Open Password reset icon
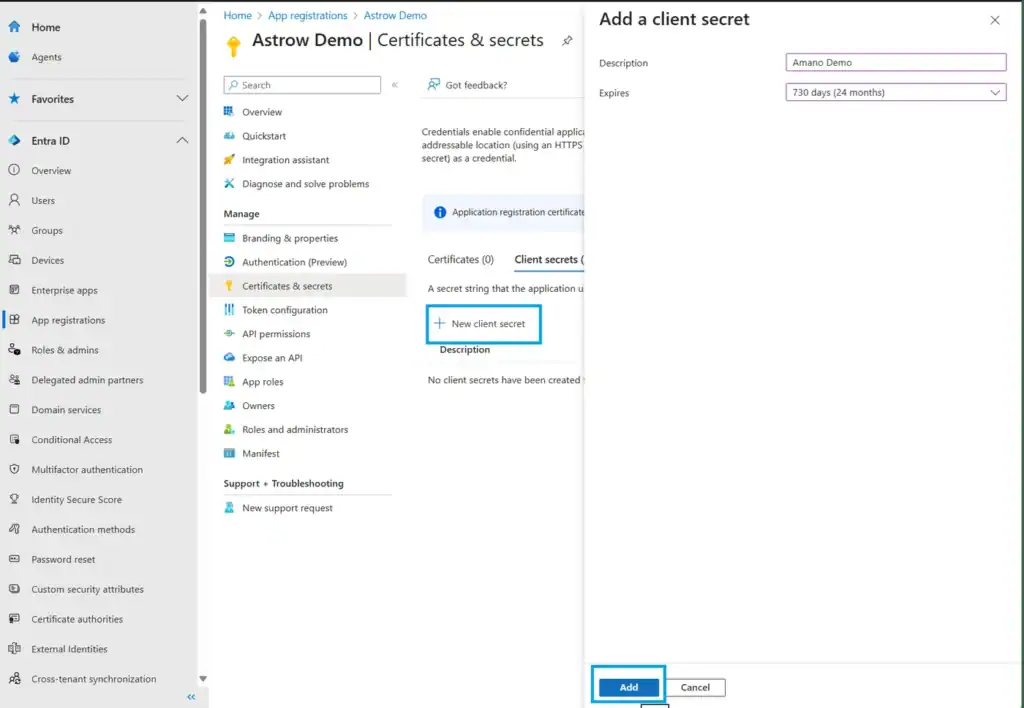 point(14,559)
